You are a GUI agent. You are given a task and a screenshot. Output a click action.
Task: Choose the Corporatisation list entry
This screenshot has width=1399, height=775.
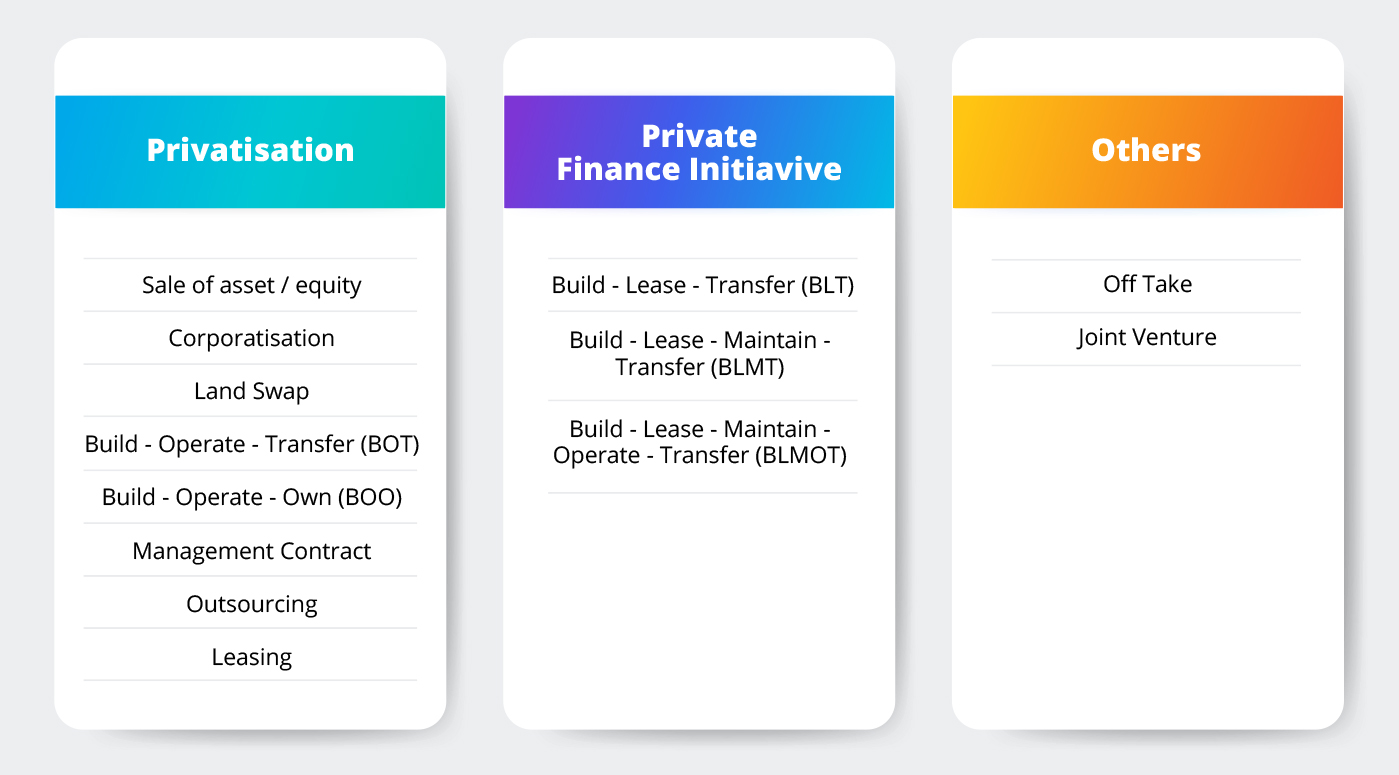pos(251,338)
